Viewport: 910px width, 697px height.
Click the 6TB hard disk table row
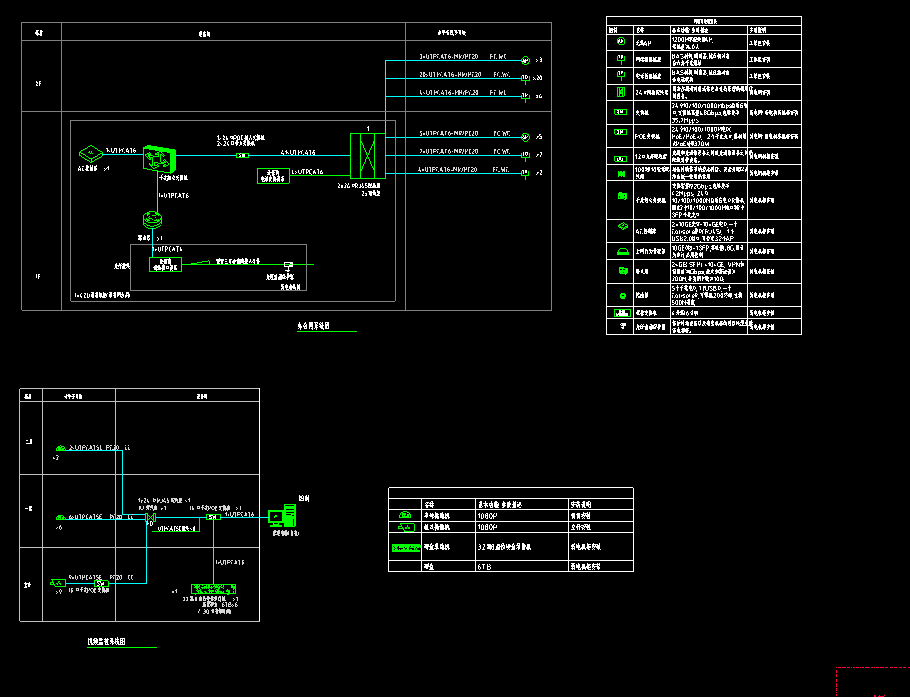click(510, 566)
